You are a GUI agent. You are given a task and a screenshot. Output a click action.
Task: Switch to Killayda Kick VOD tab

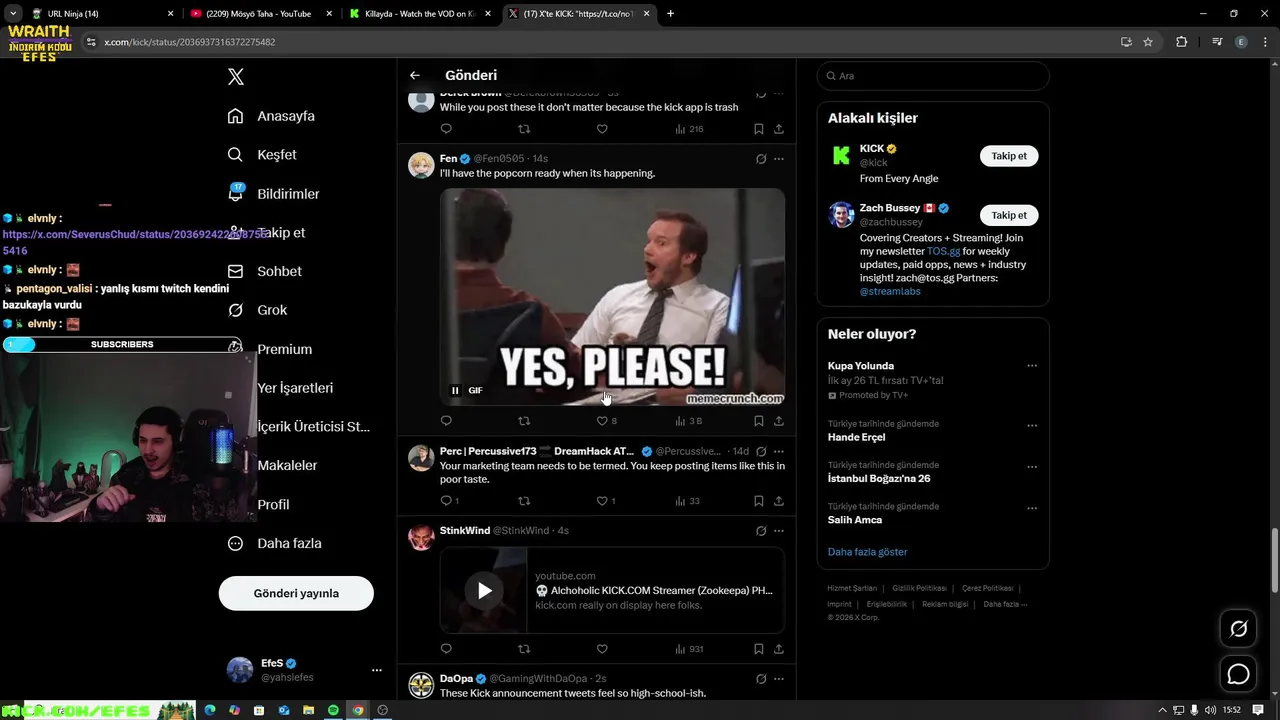click(x=419, y=14)
